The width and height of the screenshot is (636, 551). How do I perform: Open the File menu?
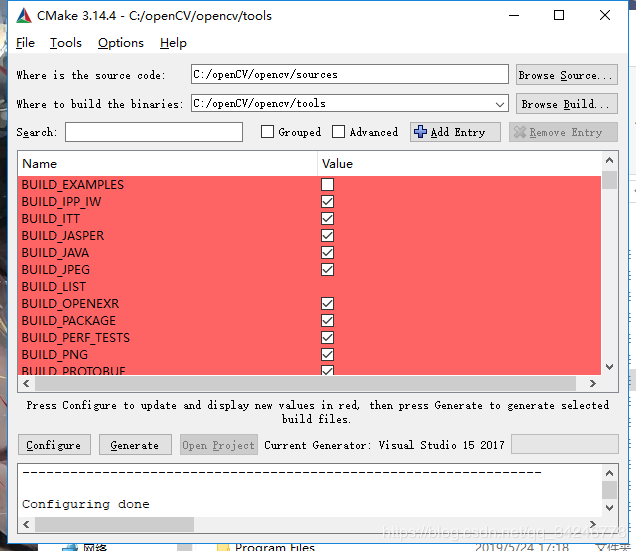pyautogui.click(x=25, y=43)
